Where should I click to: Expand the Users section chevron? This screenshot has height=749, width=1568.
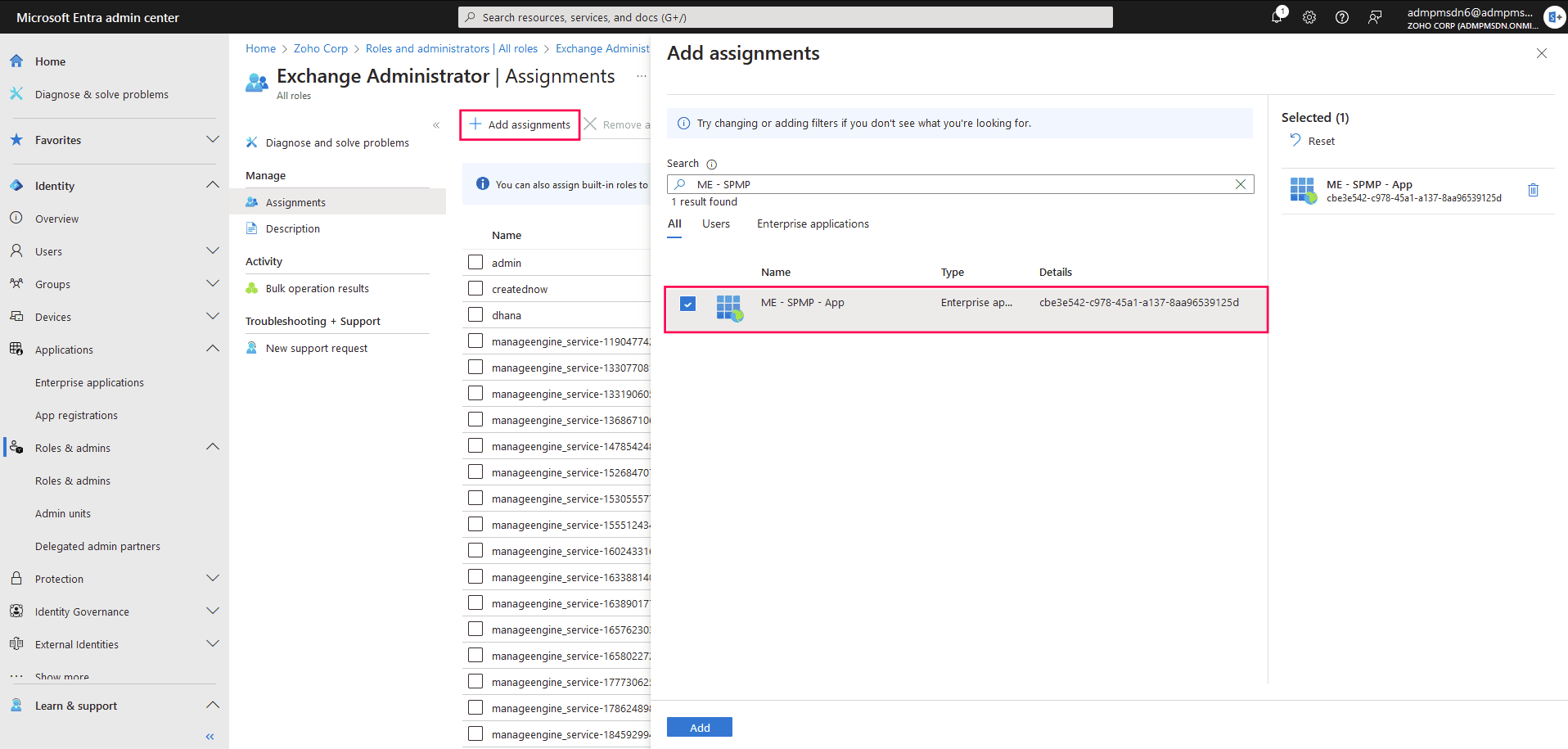tap(213, 250)
